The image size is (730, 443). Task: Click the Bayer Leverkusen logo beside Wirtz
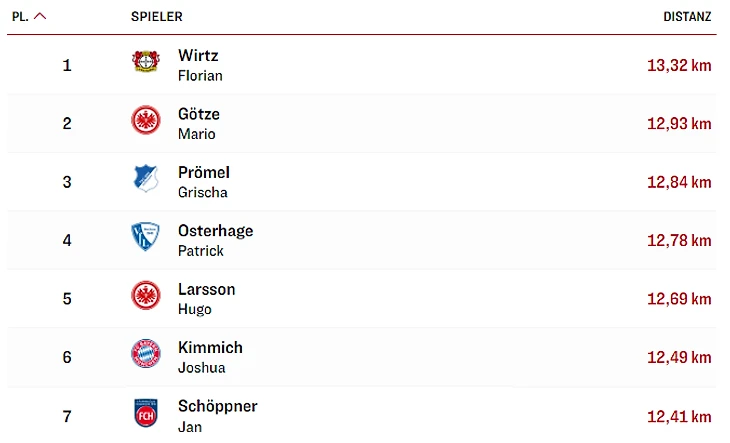[x=146, y=63]
